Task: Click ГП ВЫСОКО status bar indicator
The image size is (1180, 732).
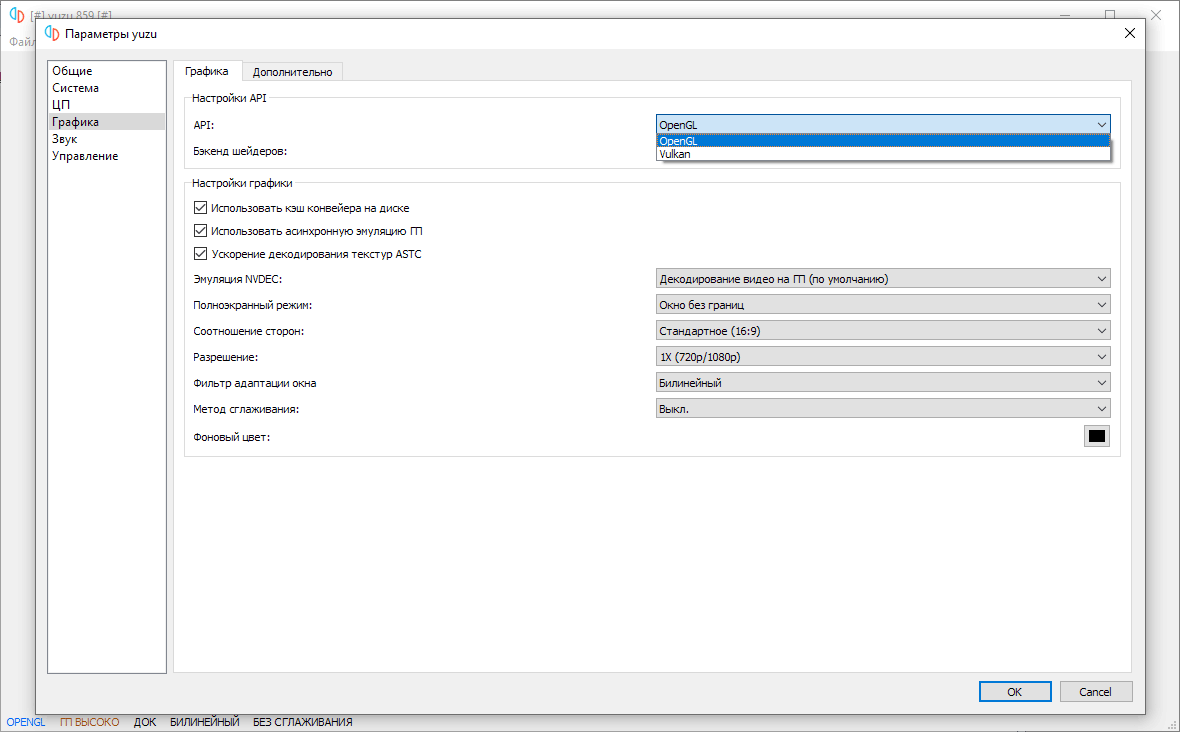Action: pos(90,722)
